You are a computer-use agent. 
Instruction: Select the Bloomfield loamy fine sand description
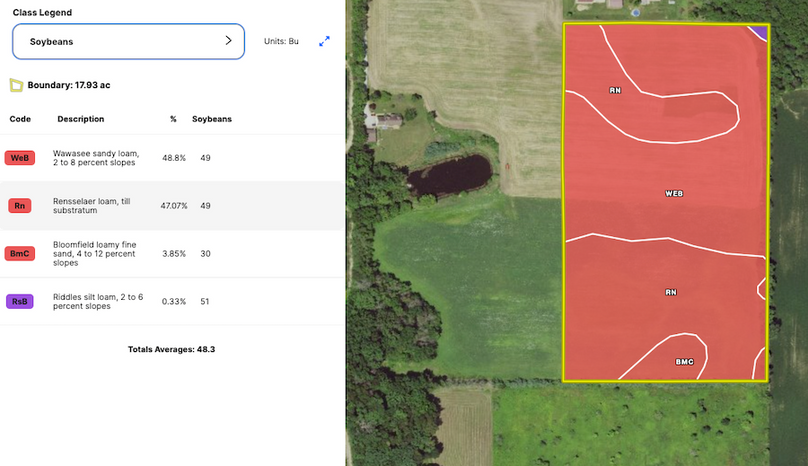click(x=95, y=254)
